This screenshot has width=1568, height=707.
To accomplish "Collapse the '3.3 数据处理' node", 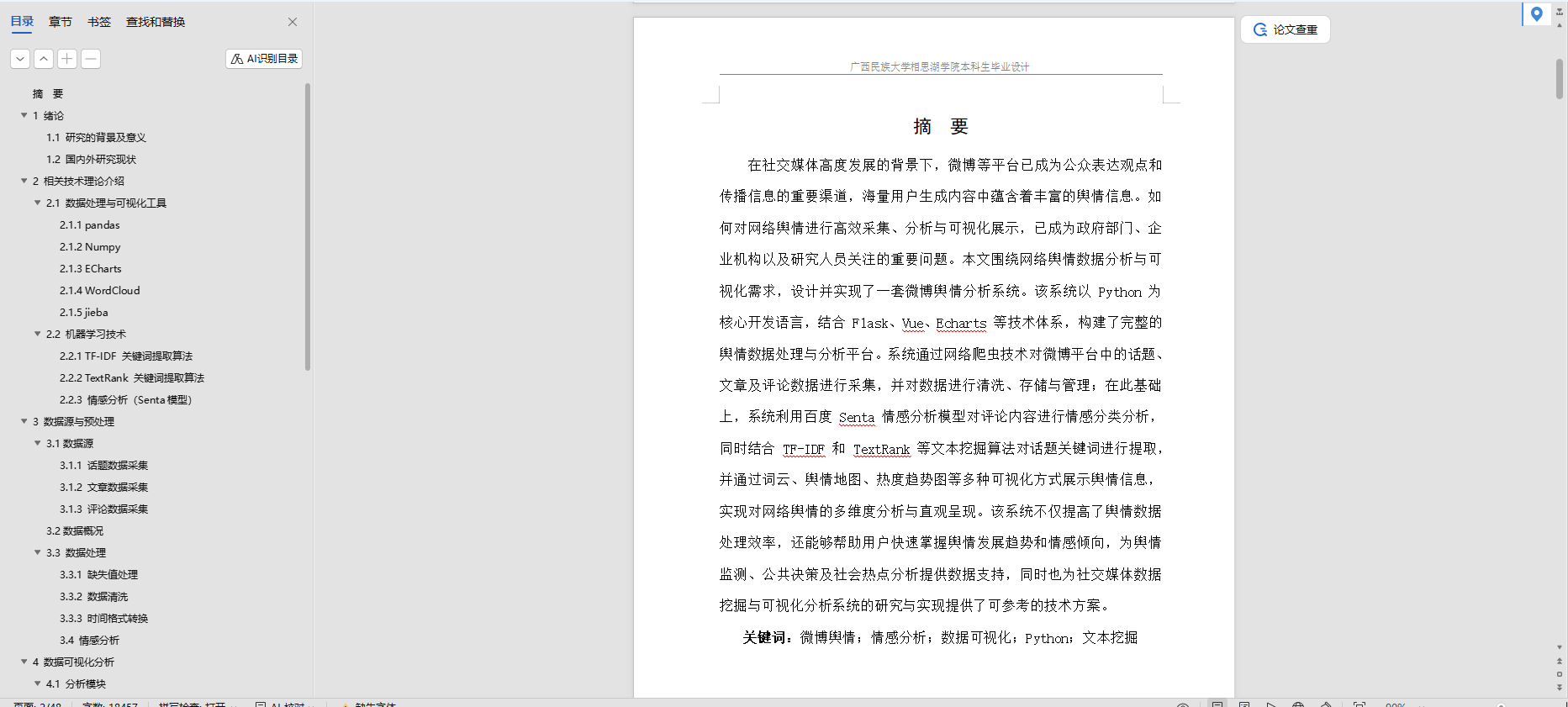I will click(38, 552).
